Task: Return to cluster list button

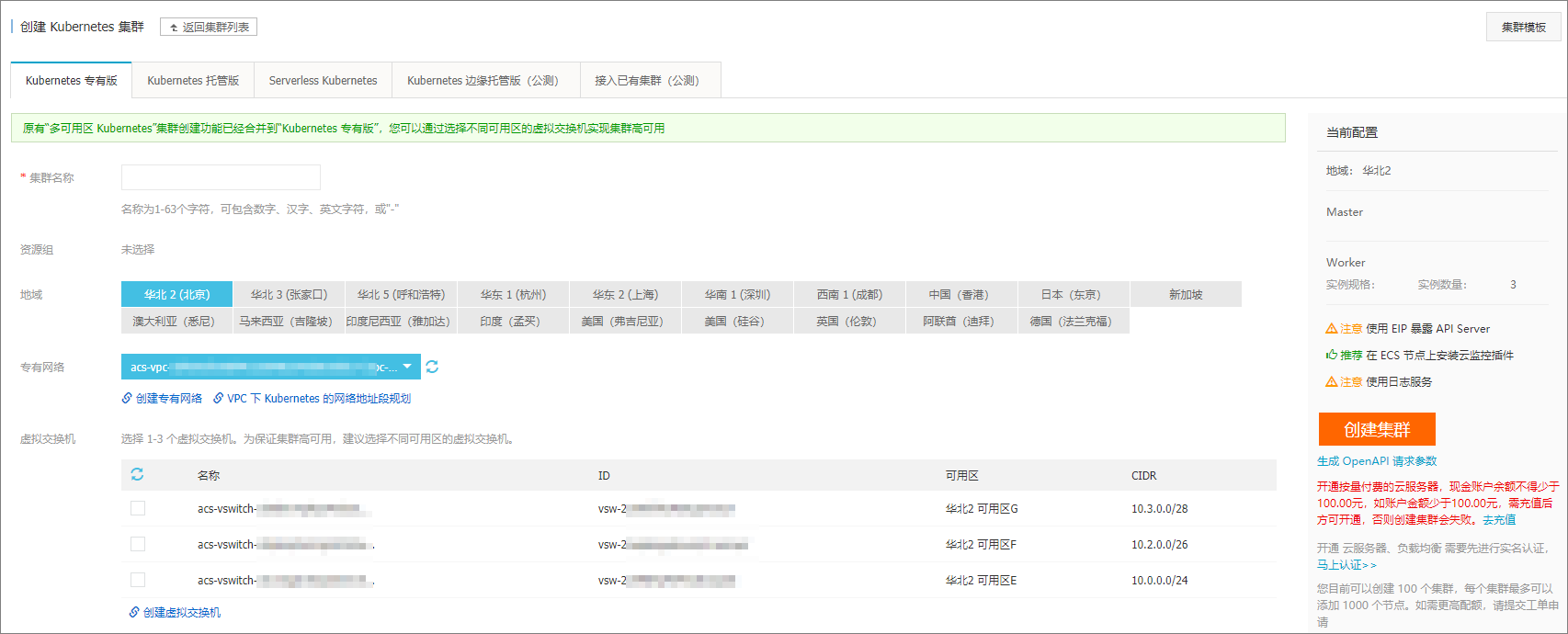Action: click(209, 27)
